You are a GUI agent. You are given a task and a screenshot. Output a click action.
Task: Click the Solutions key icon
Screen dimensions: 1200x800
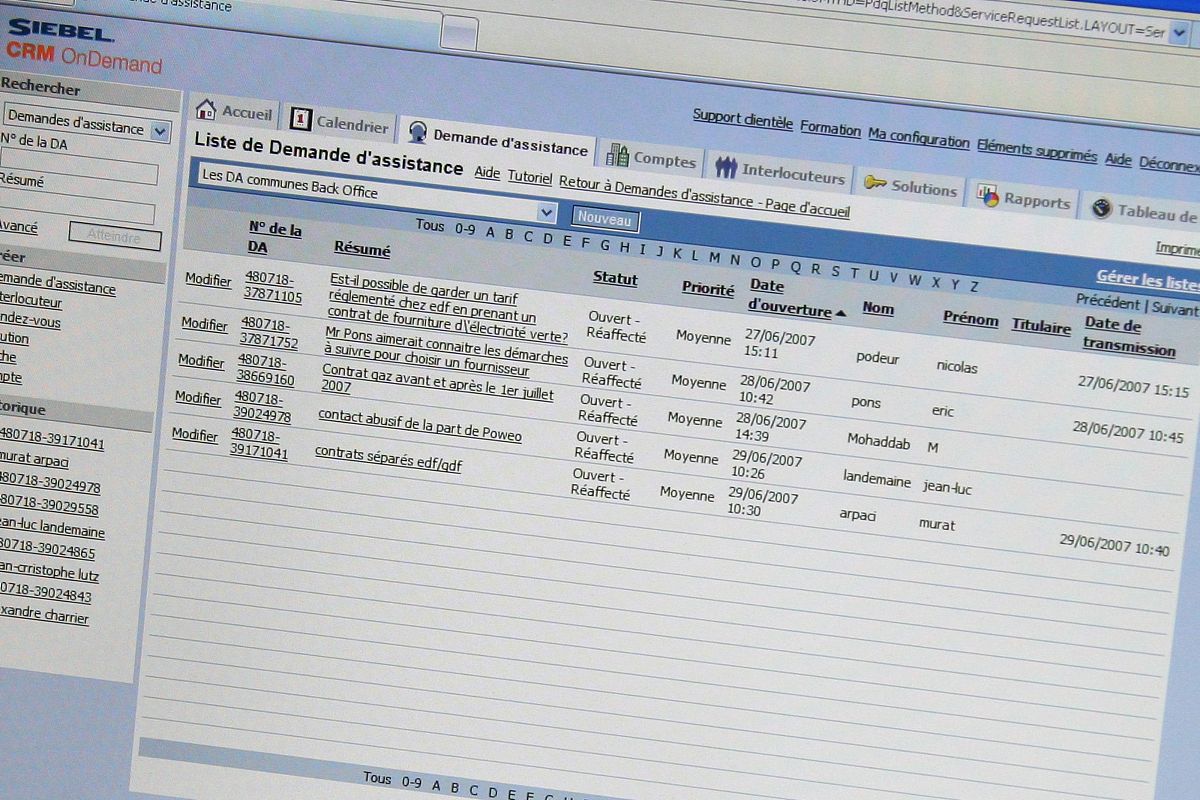pos(875,183)
